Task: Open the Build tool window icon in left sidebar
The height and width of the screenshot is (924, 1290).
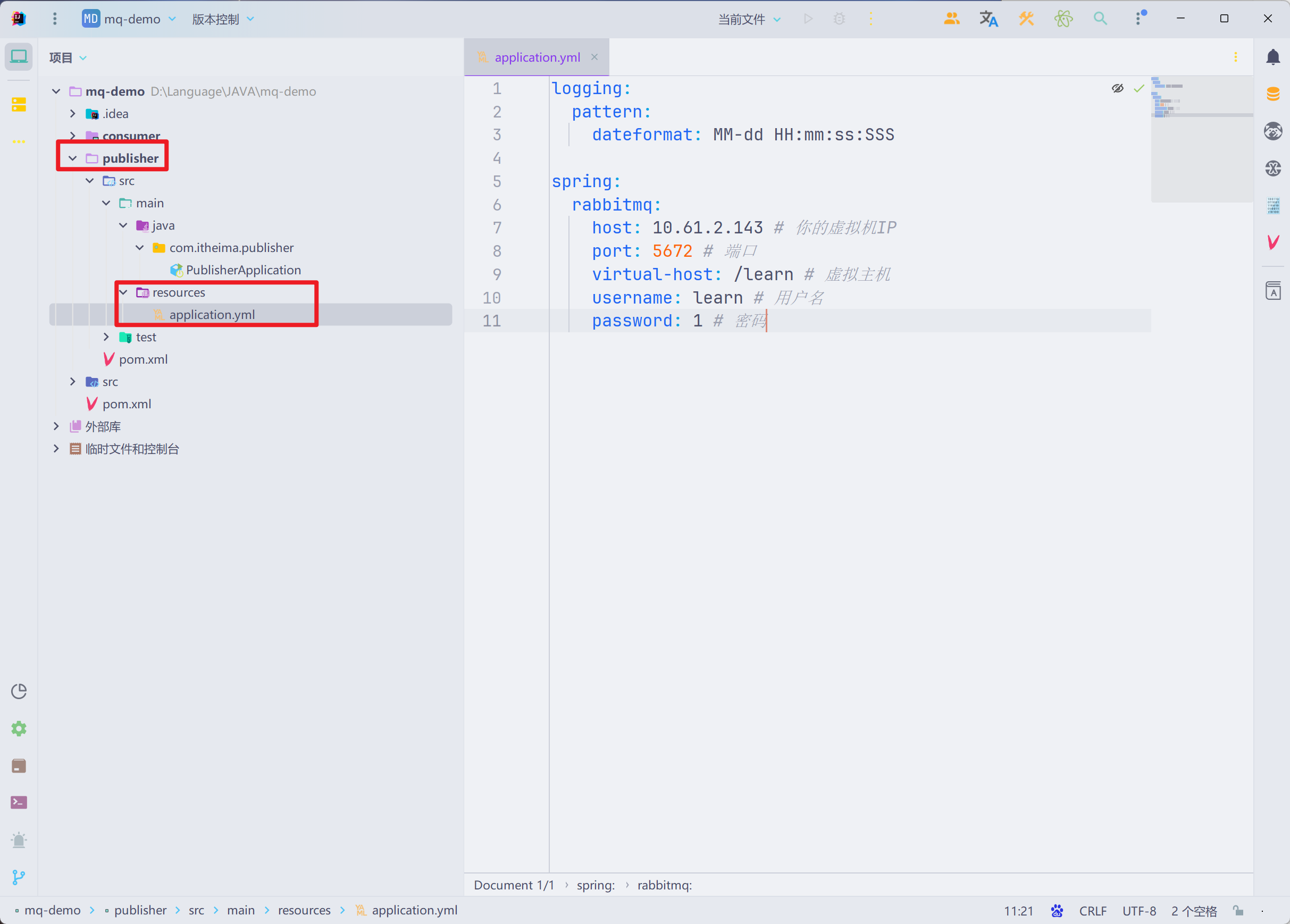Action: 19,766
